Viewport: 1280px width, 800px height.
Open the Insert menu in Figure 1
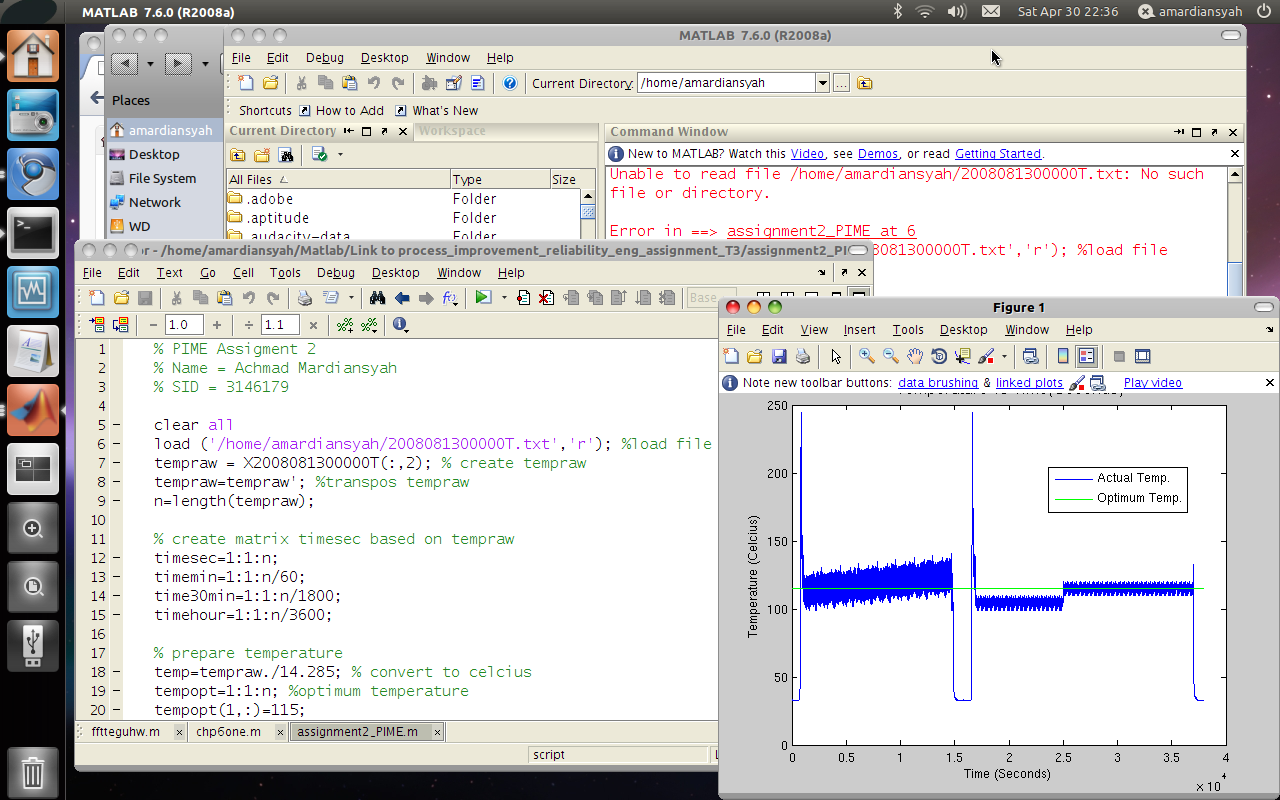859,329
